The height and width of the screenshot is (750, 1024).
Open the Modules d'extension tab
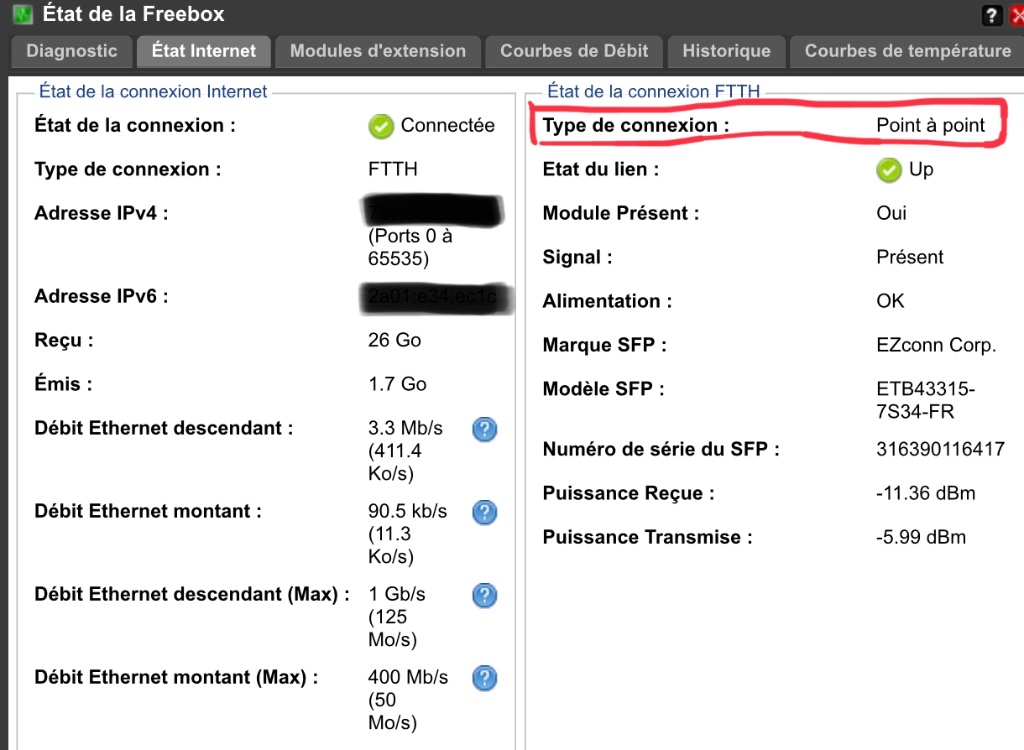point(378,51)
